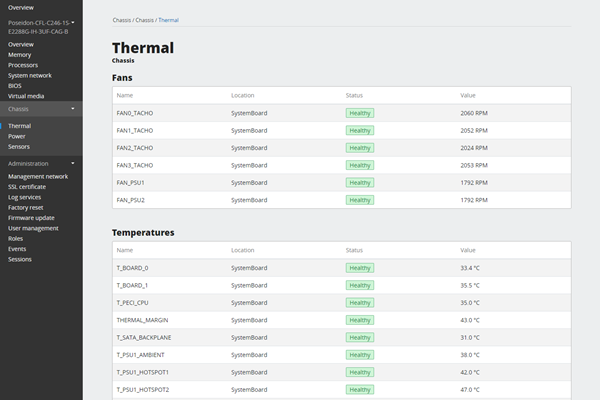Viewport: 600px width, 400px height.
Task: Click the Healthy badge for T_SATA_BACKPLANE
Action: click(360, 338)
